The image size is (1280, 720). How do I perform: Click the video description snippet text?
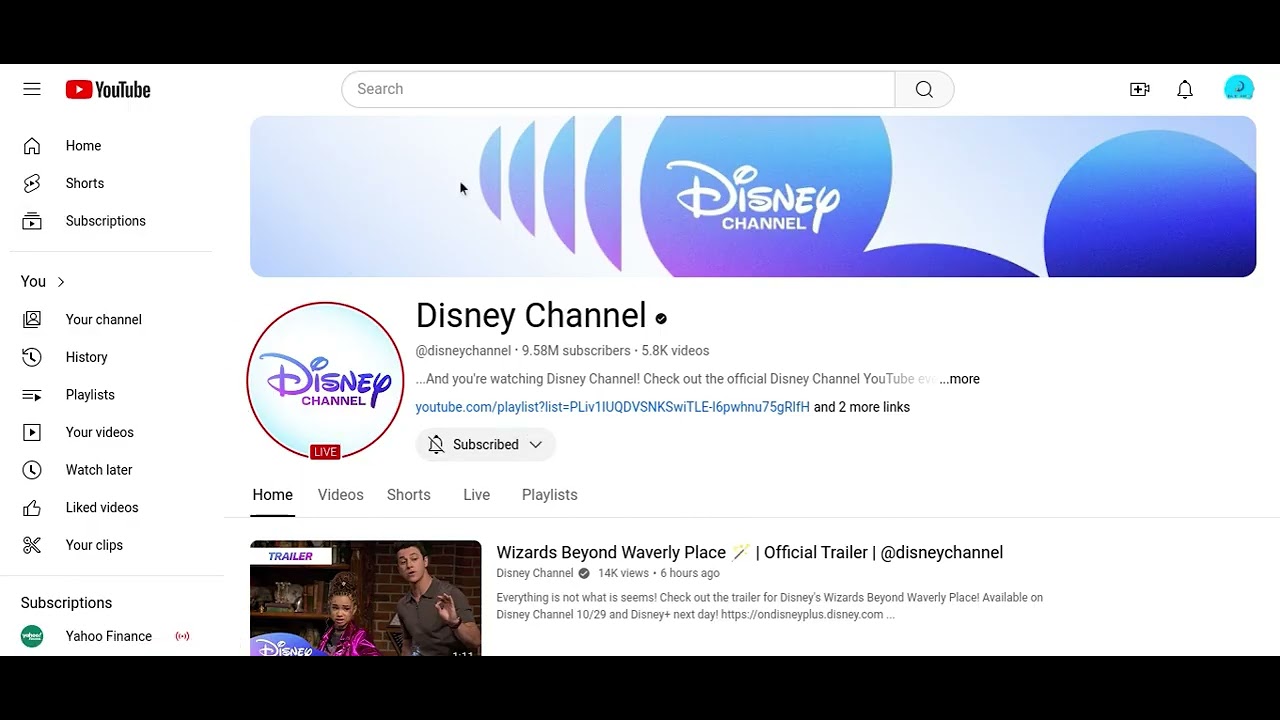(770, 606)
